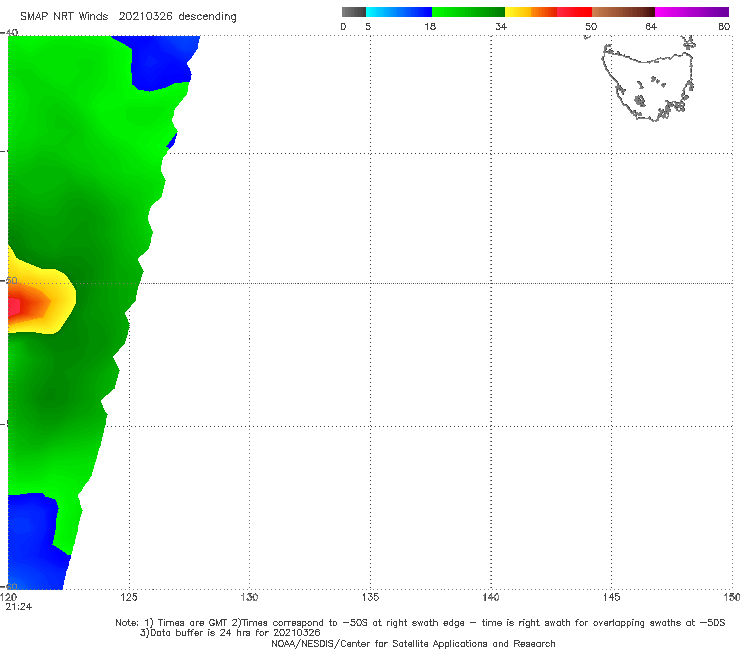
Task: Click the longitude label 145
Action: pyautogui.click(x=612, y=598)
